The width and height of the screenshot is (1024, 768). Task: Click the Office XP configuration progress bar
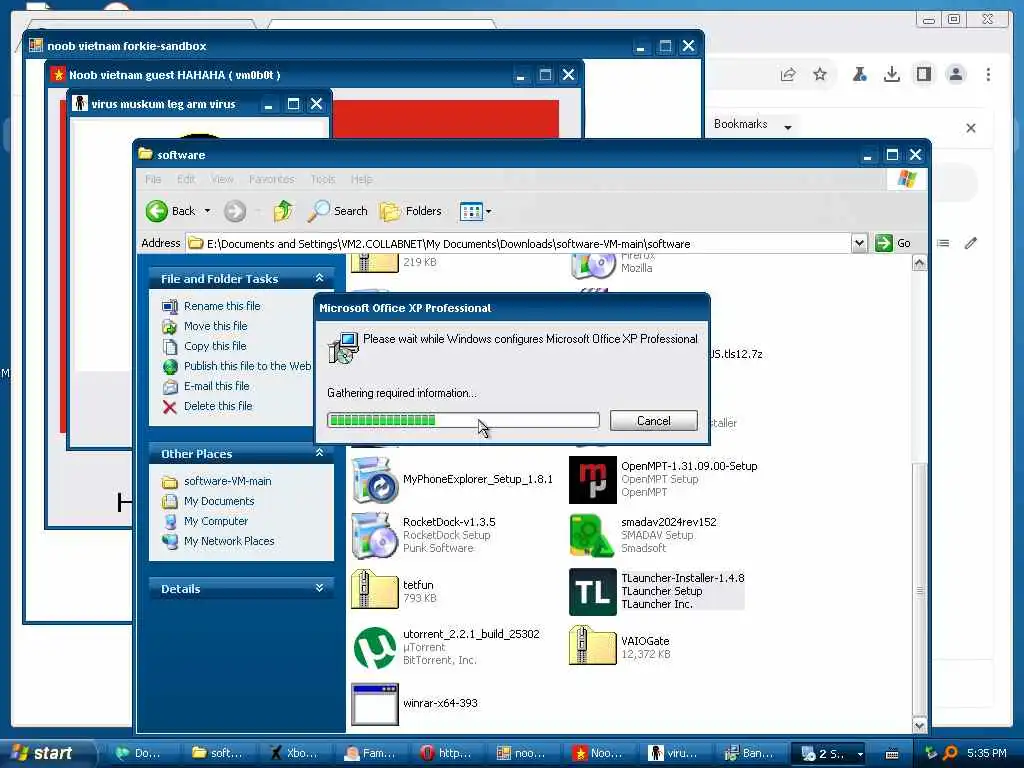tap(463, 420)
